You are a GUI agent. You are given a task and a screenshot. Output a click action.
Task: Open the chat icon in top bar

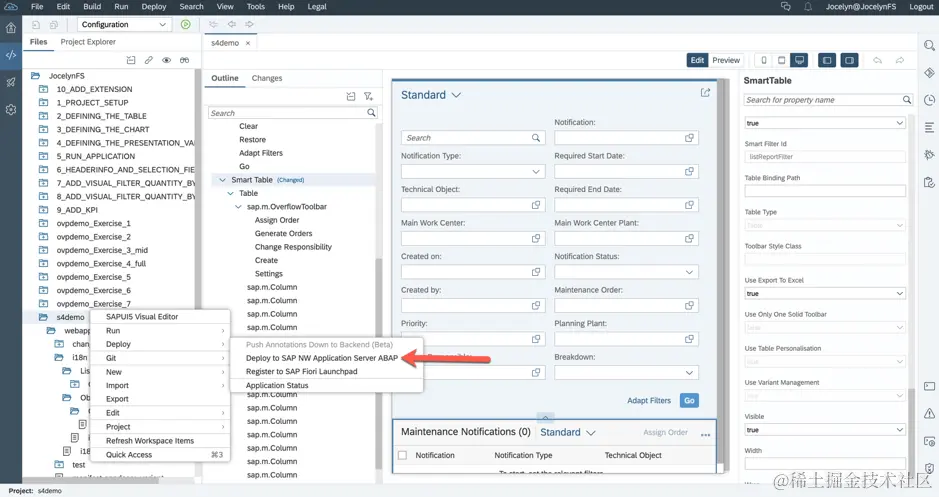click(786, 7)
